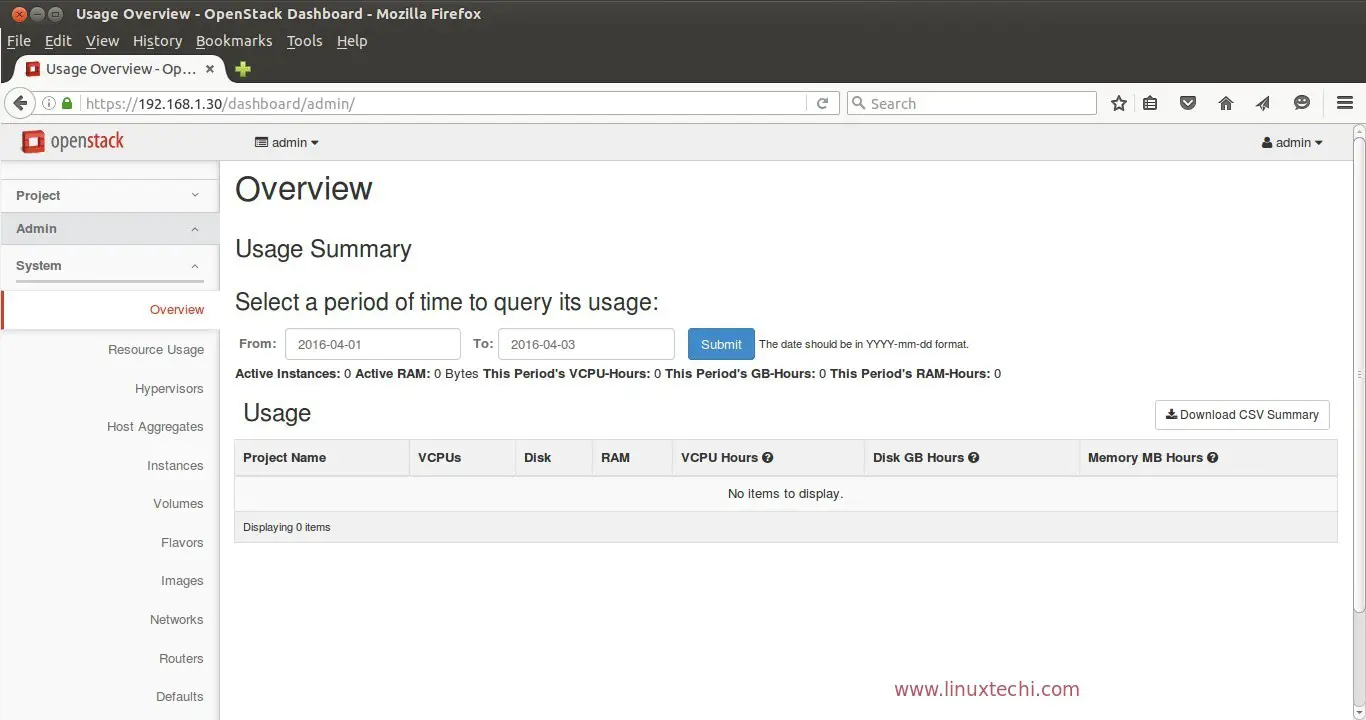Viewport: 1366px width, 720px height.
Task: Open the bookmarks list icon
Action: click(1150, 103)
